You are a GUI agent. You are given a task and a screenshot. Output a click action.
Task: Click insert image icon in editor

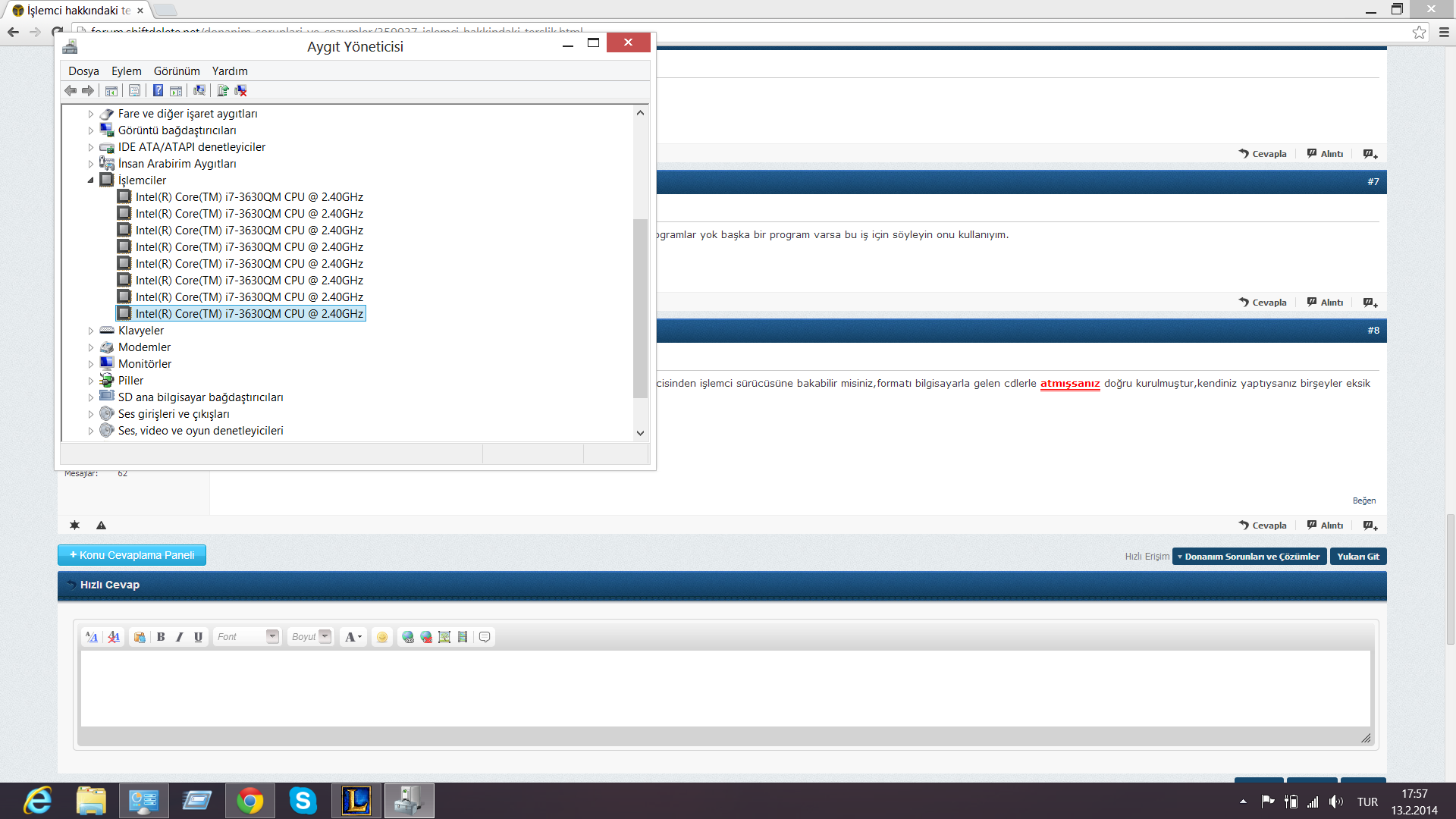[444, 637]
